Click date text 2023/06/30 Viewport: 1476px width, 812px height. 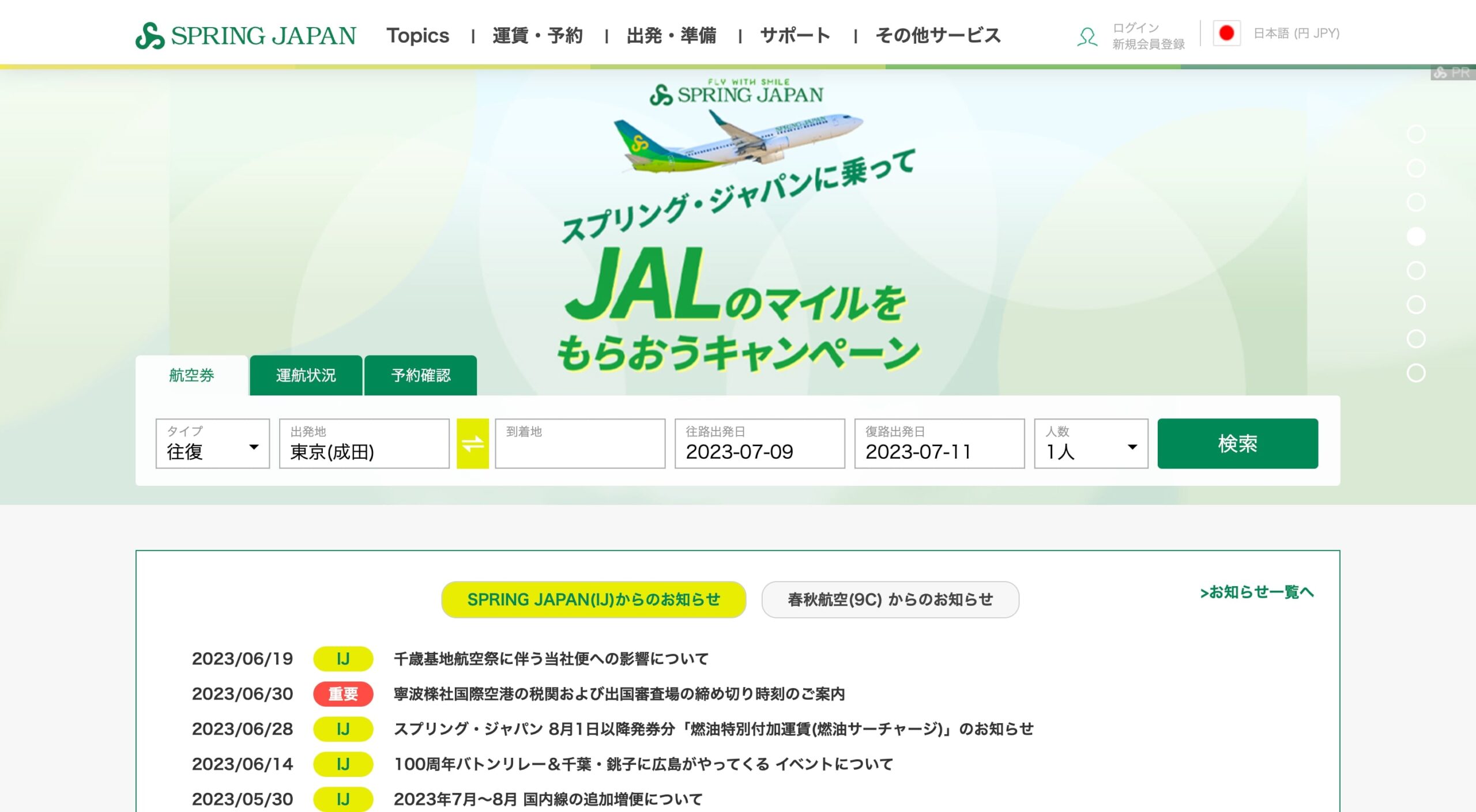coord(242,694)
